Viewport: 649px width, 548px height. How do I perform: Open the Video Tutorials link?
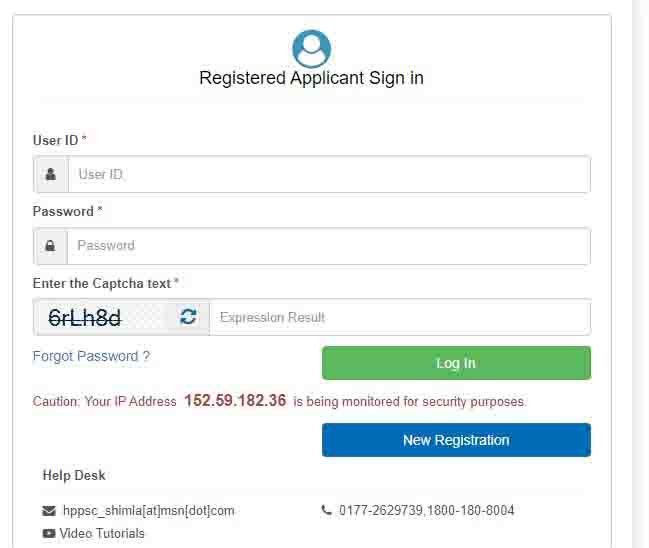click(x=102, y=534)
